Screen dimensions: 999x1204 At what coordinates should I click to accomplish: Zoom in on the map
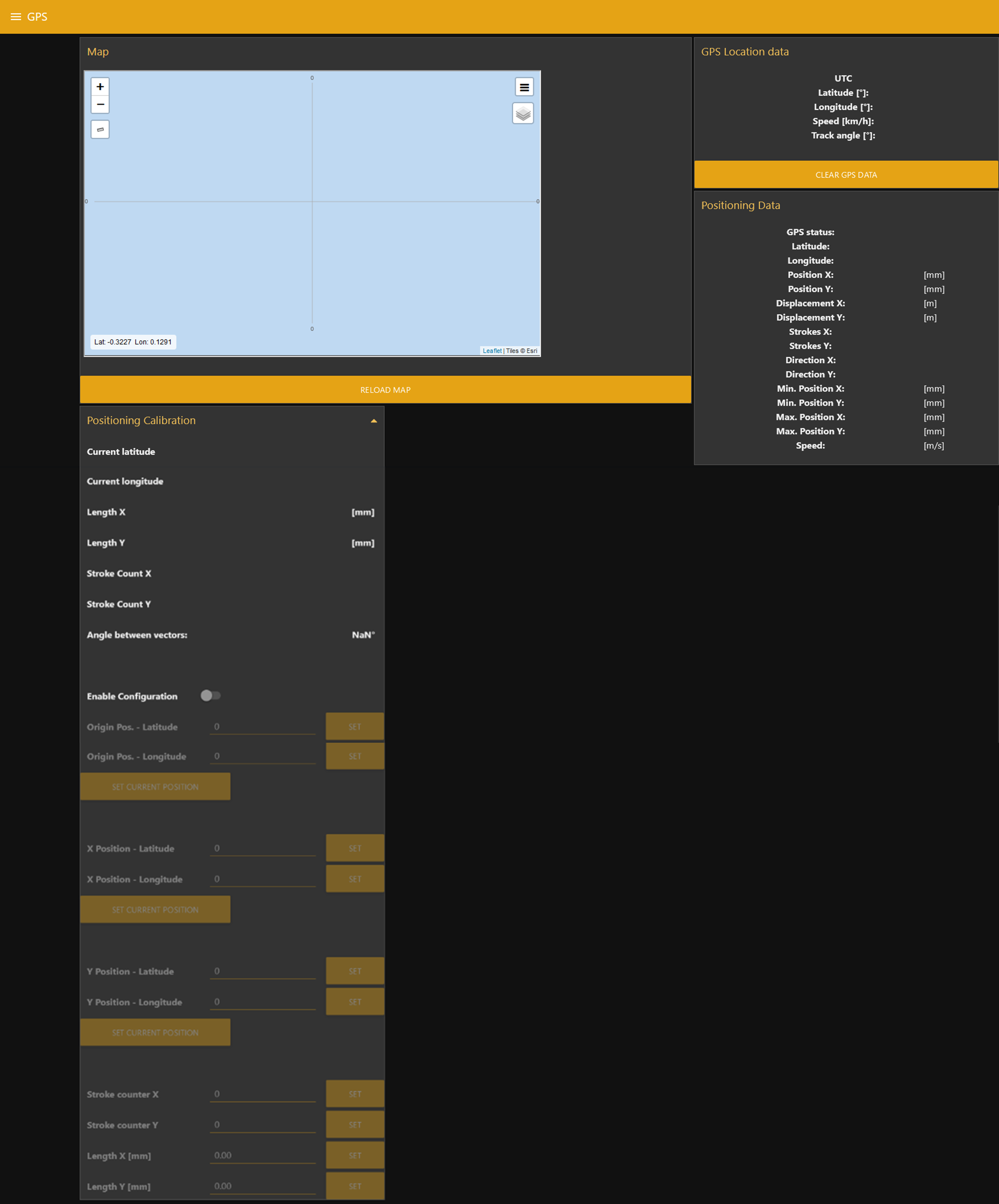(x=100, y=87)
